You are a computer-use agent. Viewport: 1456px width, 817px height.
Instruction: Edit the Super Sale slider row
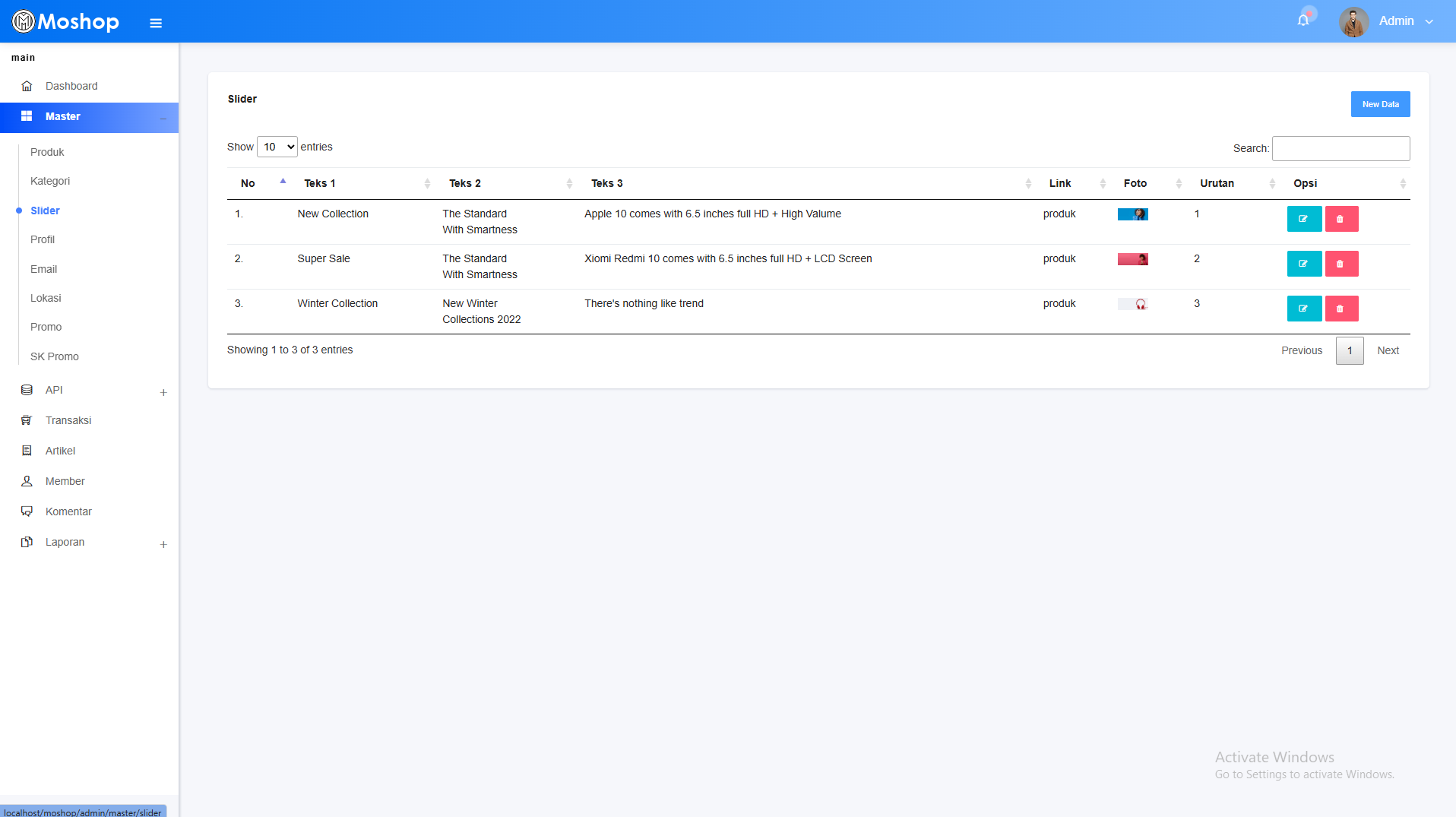tap(1304, 264)
